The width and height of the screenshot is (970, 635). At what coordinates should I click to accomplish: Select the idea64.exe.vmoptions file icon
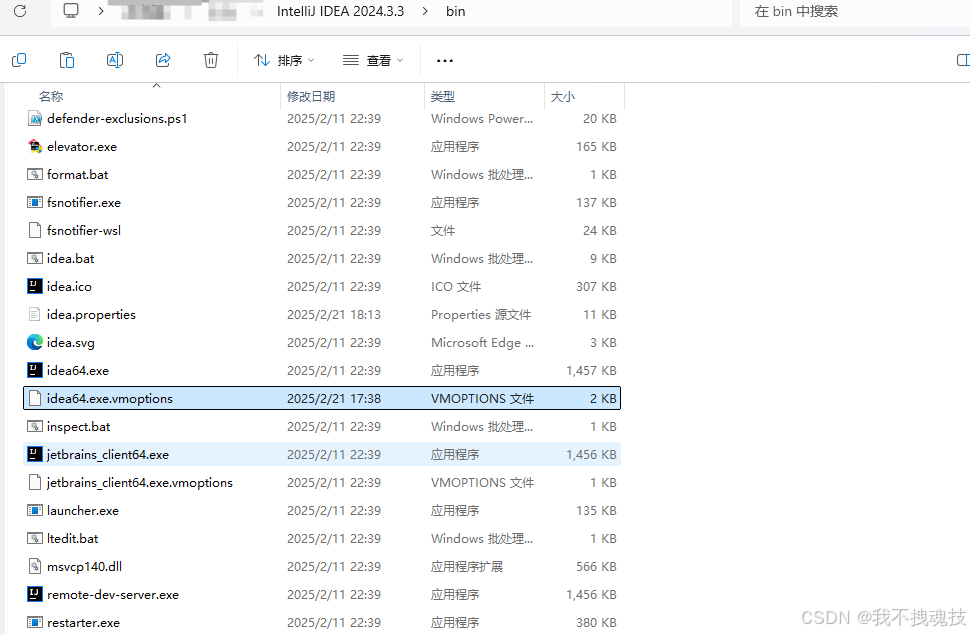pyautogui.click(x=35, y=398)
